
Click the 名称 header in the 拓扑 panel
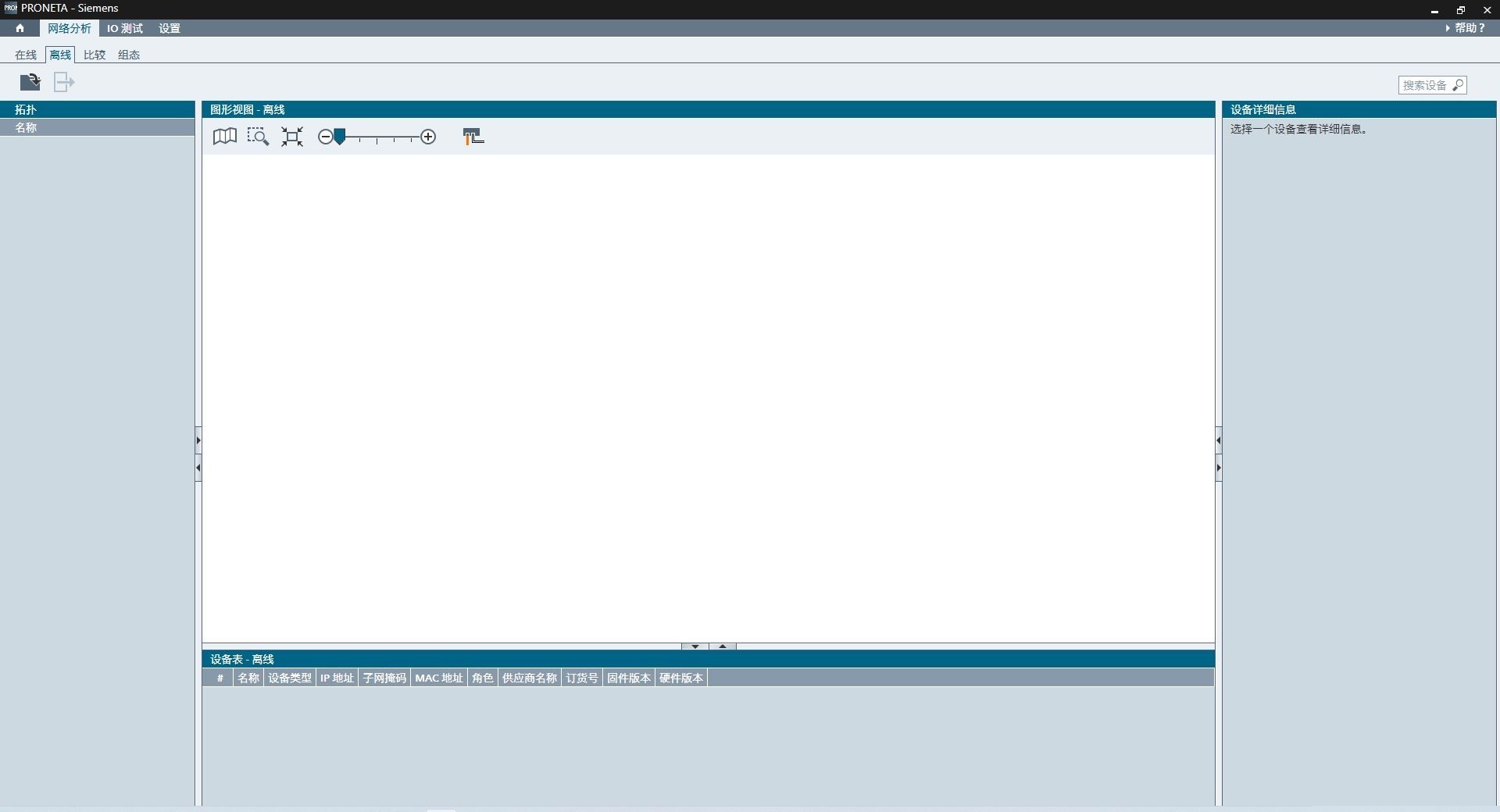coord(98,127)
